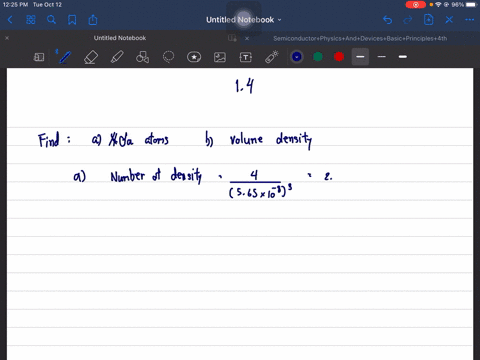Bookmark this page

coord(72,20)
